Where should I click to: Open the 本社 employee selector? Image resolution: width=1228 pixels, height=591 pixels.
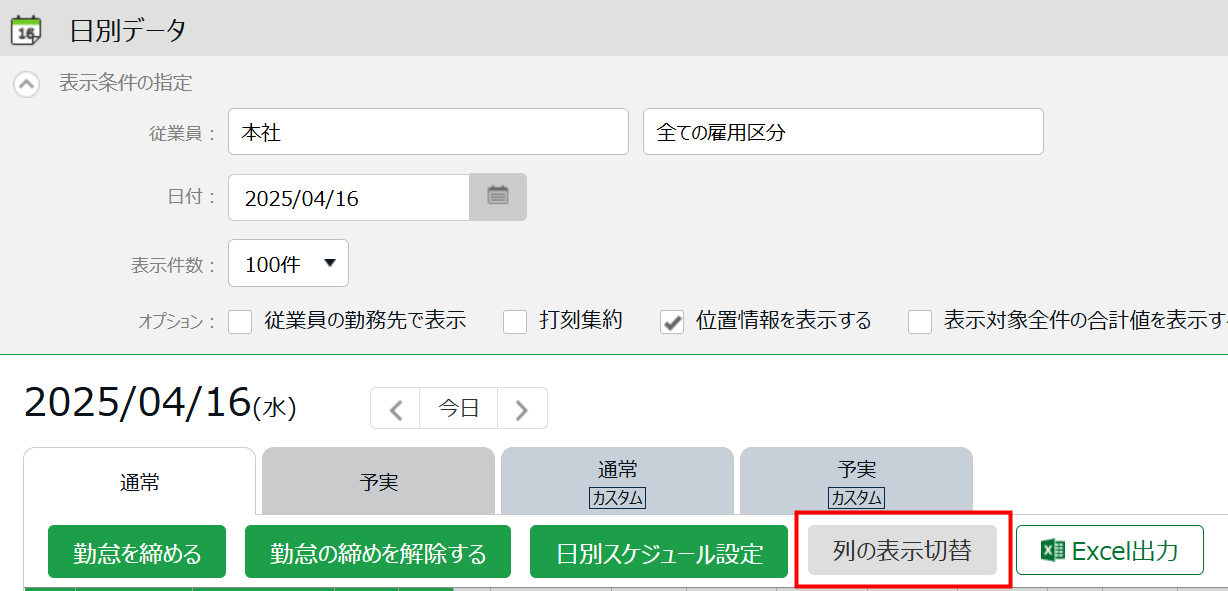point(428,132)
